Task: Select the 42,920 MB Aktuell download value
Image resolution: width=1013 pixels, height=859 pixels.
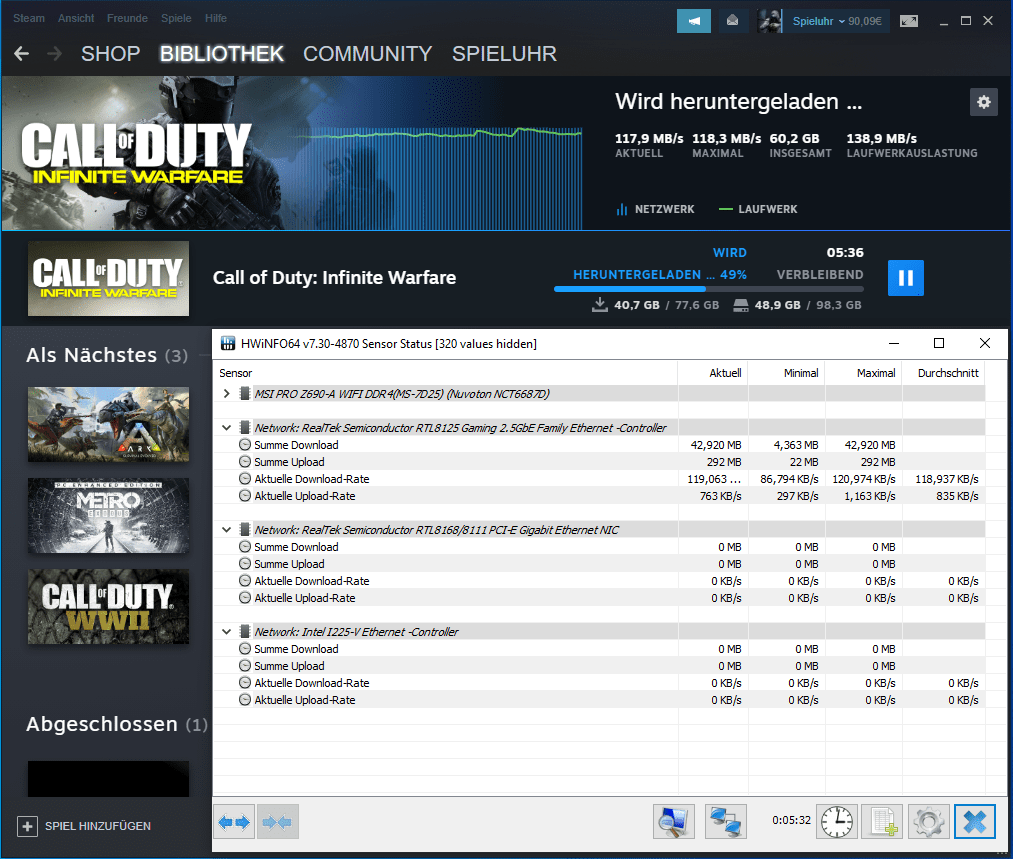Action: click(716, 445)
